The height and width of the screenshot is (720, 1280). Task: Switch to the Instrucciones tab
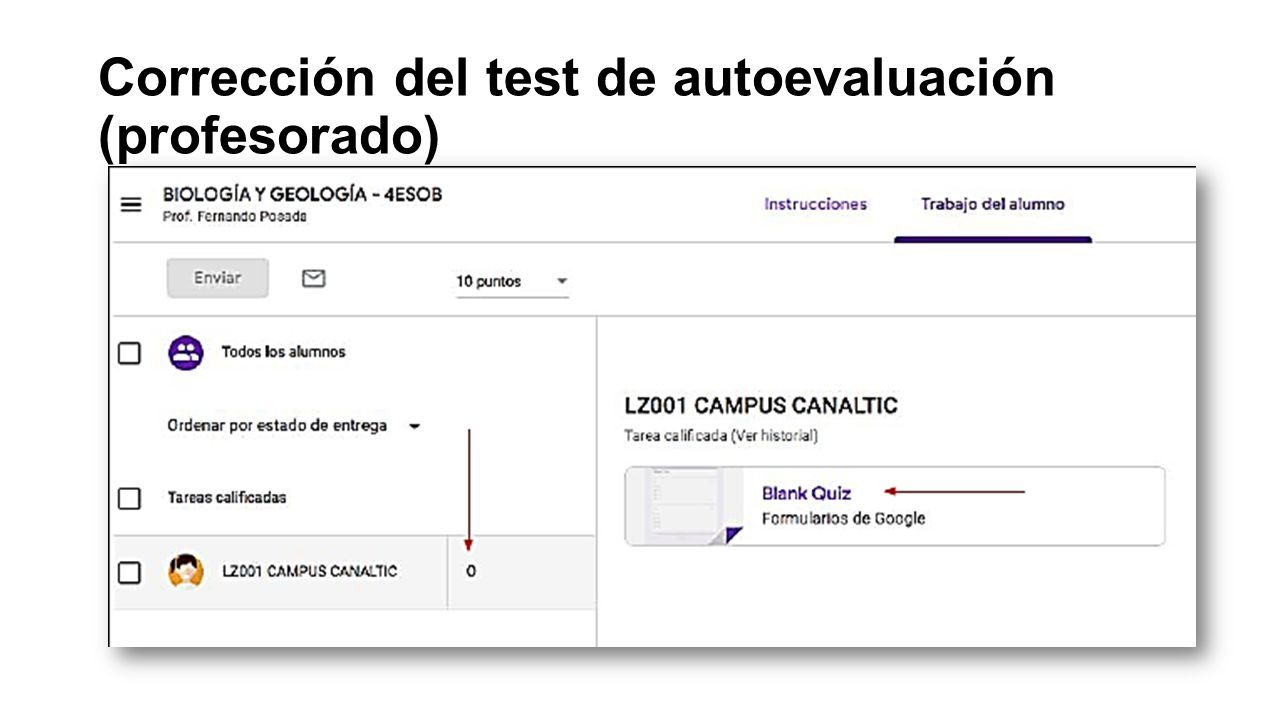815,204
